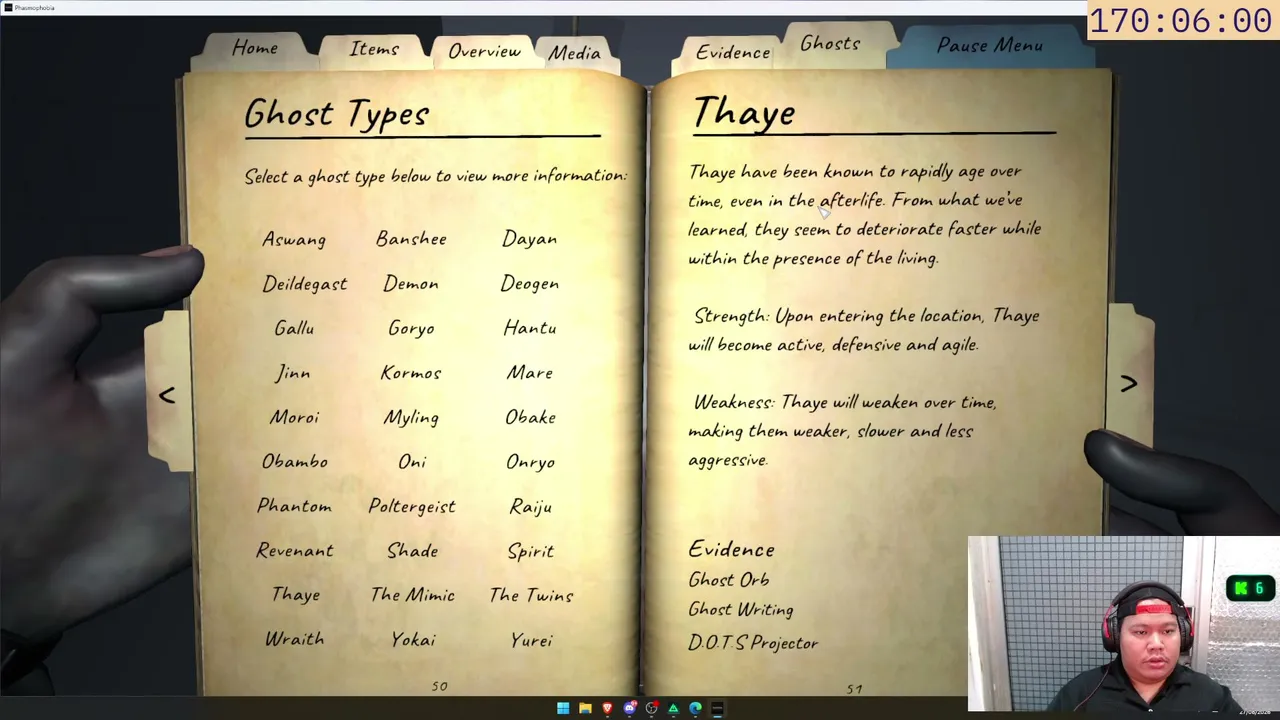View the Goryo ghost entry

point(411,329)
